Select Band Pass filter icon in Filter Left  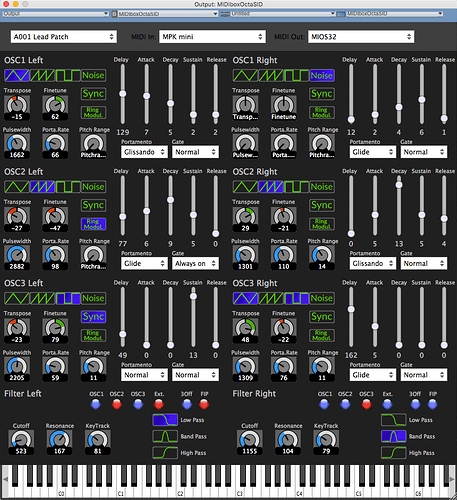tap(165, 436)
